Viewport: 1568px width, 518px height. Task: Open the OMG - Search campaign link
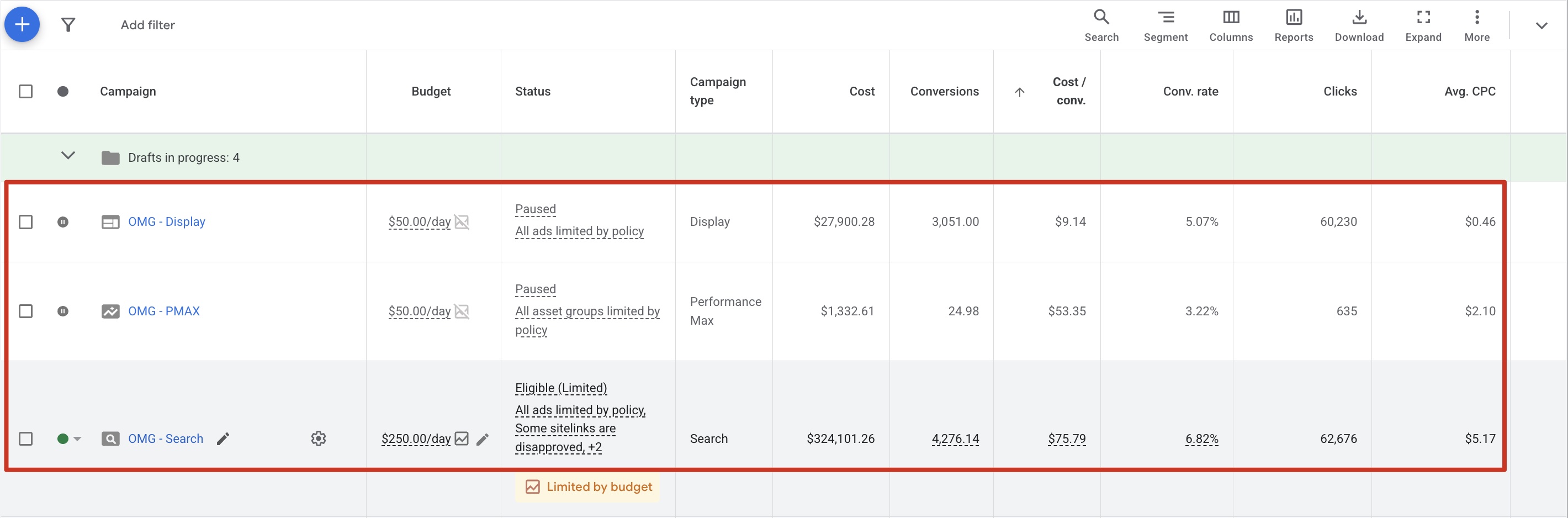[166, 438]
